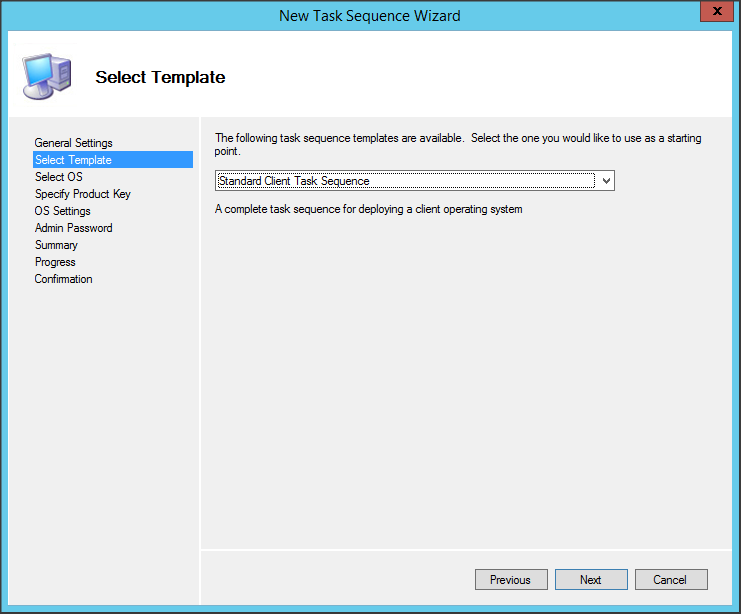Click the New Task Sequence Wizard title bar
The height and width of the screenshot is (614, 741).
tap(370, 15)
